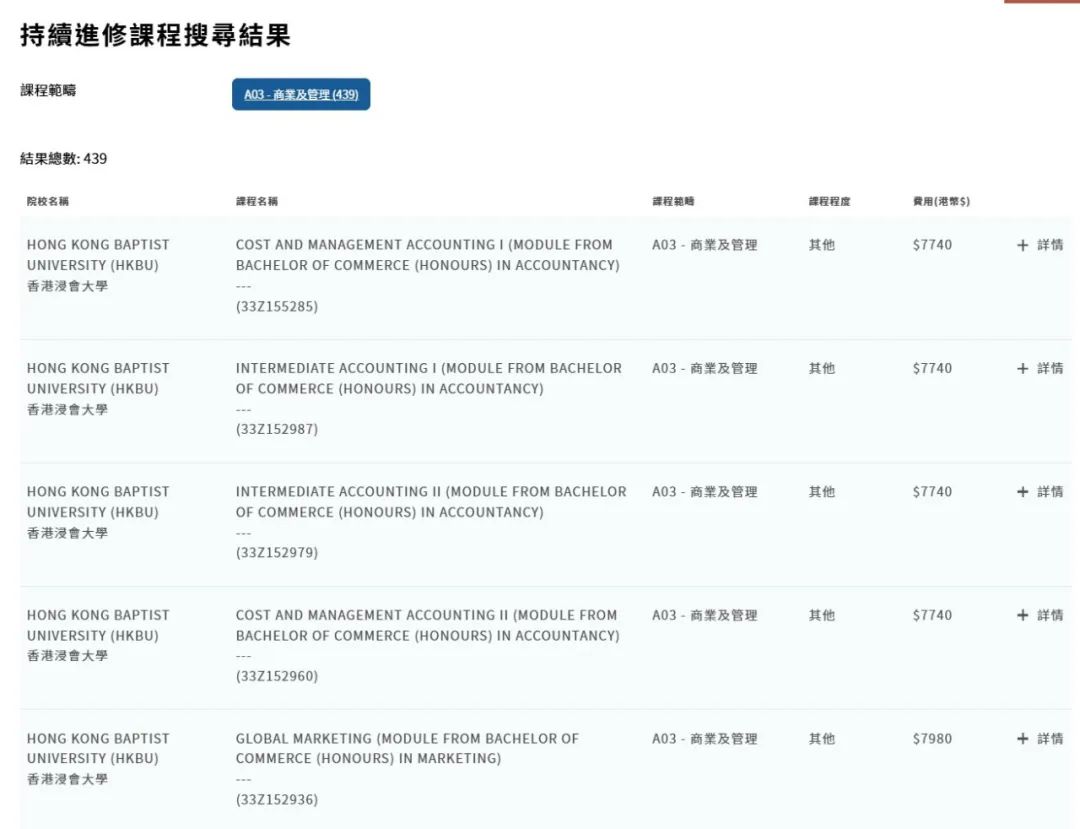Click the 持續進修課程搜尋結果 page heading
Screen dimensions: 1080x829
pos(155,36)
